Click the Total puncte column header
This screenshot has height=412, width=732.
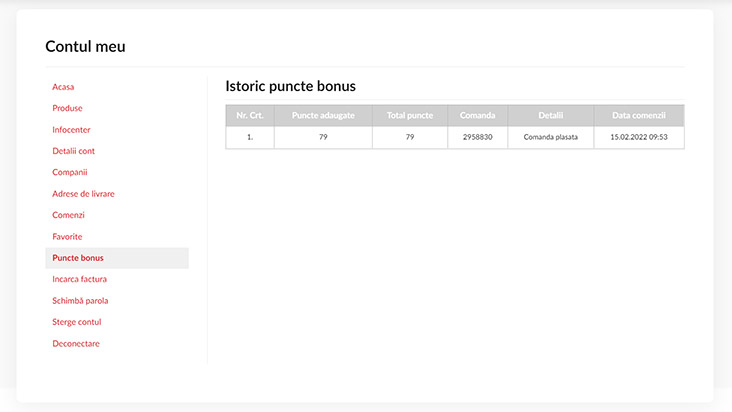(410, 116)
